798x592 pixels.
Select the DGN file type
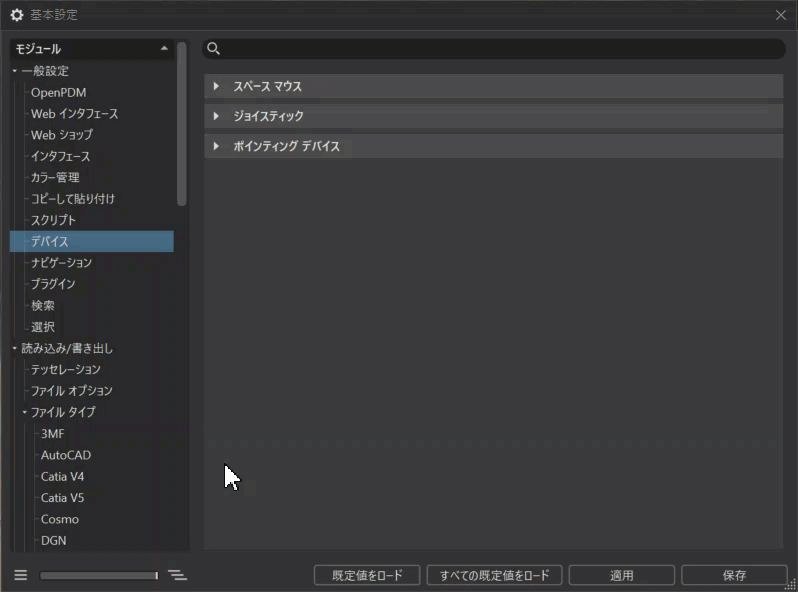tap(53, 541)
